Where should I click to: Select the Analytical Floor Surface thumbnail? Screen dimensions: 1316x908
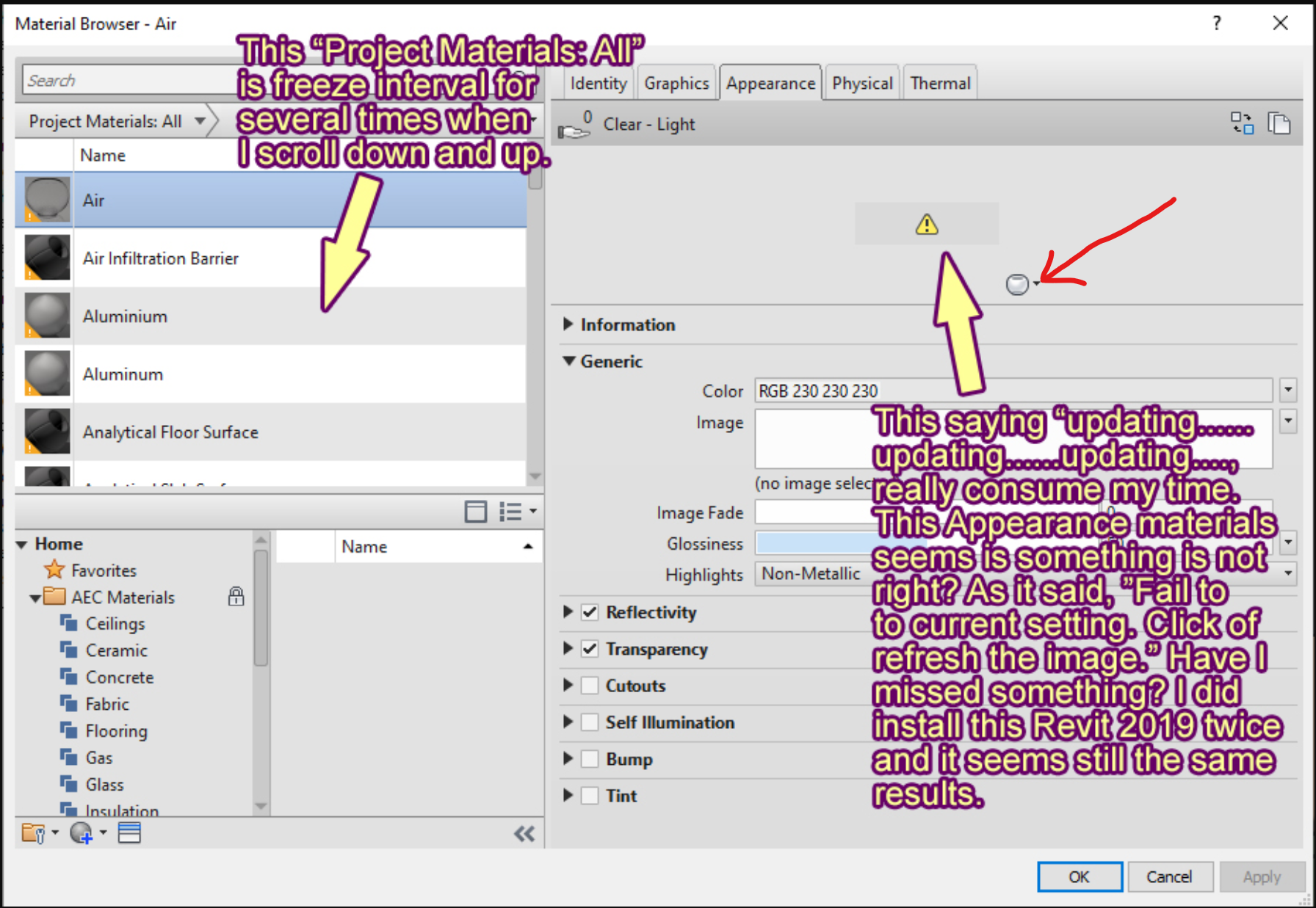48,432
